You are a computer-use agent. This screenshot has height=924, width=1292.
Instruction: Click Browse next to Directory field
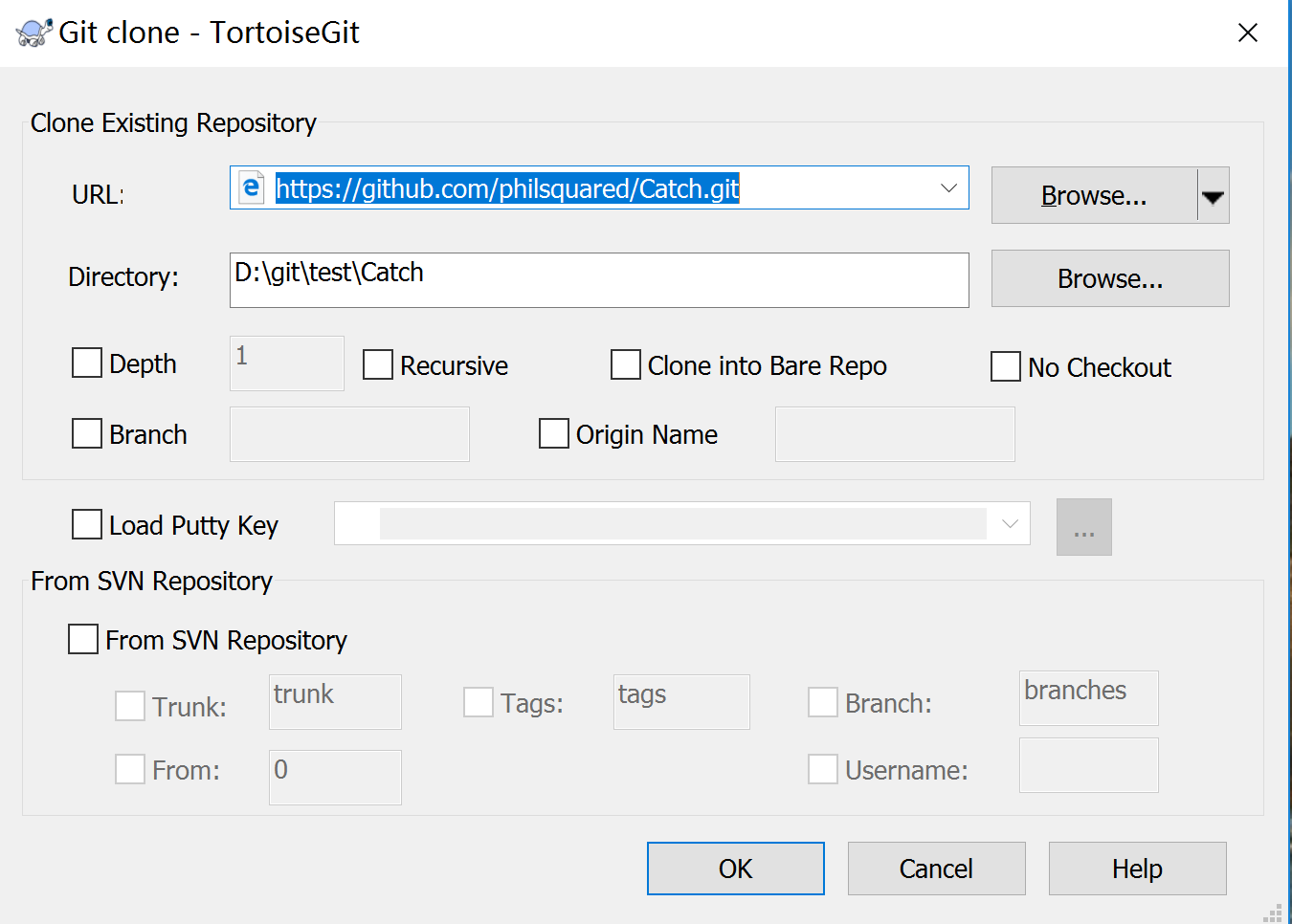(1110, 278)
